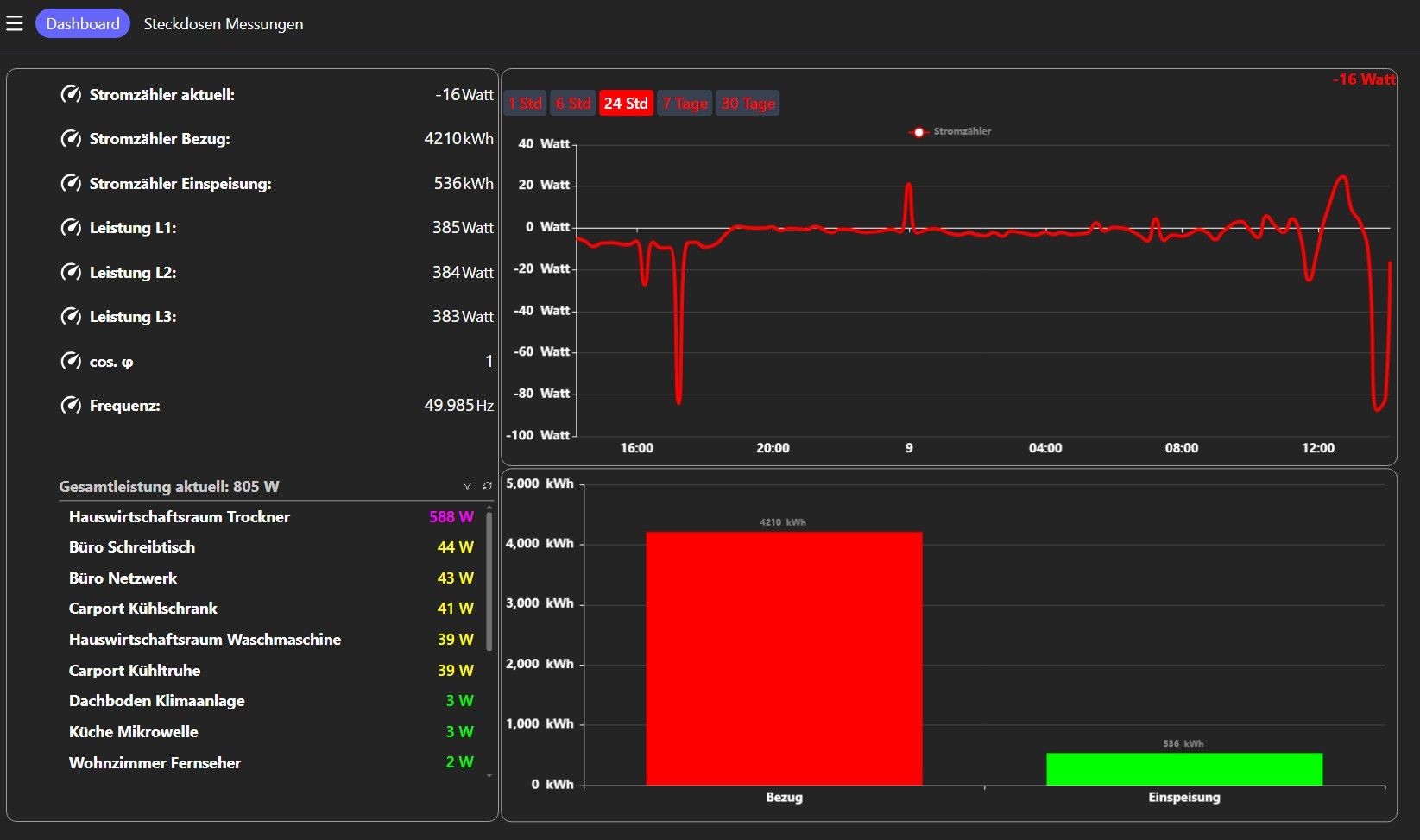Screen dimensions: 1420x840
Task: Switch chart to 30 Tage range
Action: click(x=748, y=104)
